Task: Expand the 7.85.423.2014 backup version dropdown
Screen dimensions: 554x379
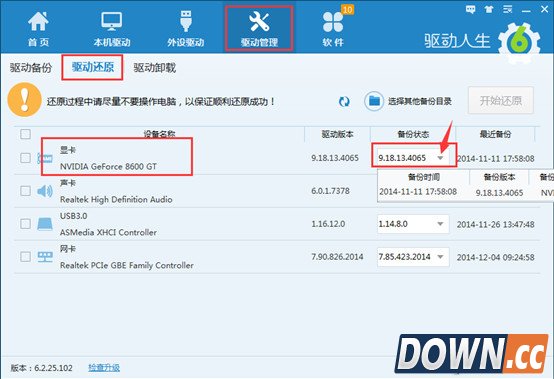Action: 440,257
